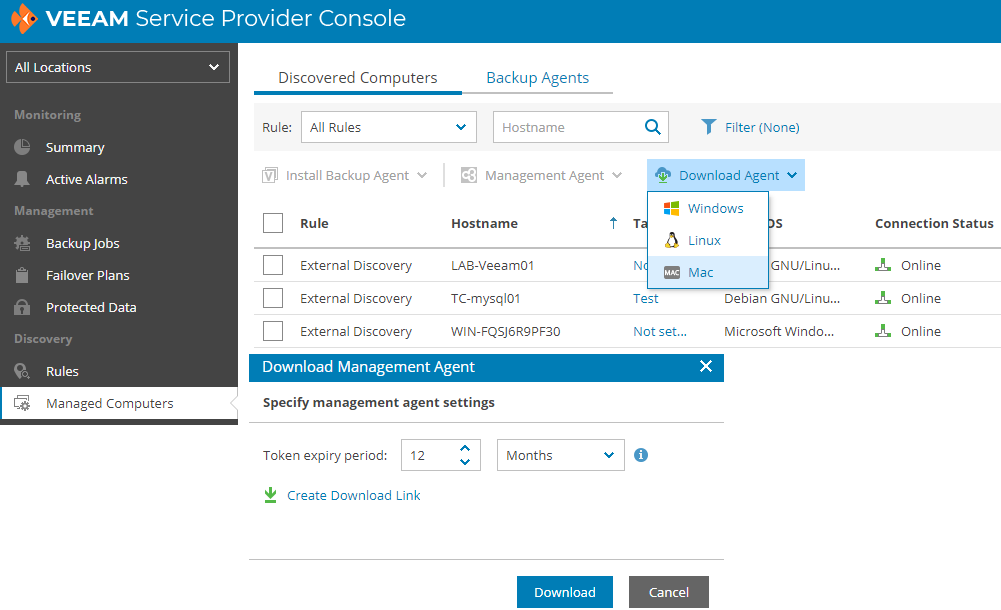Check the LAB-Veeam01 row checkbox
The image size is (1001, 610).
(x=273, y=265)
